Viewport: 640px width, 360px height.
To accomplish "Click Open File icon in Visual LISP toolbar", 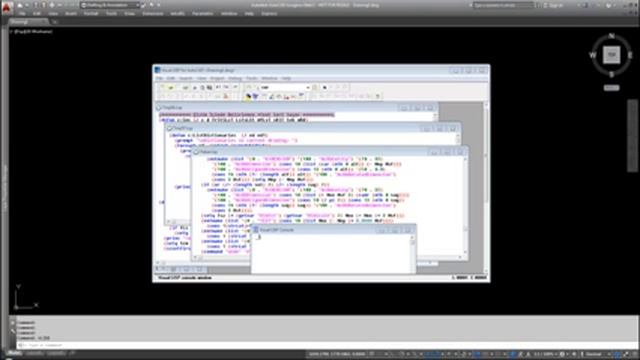I will pos(171,87).
